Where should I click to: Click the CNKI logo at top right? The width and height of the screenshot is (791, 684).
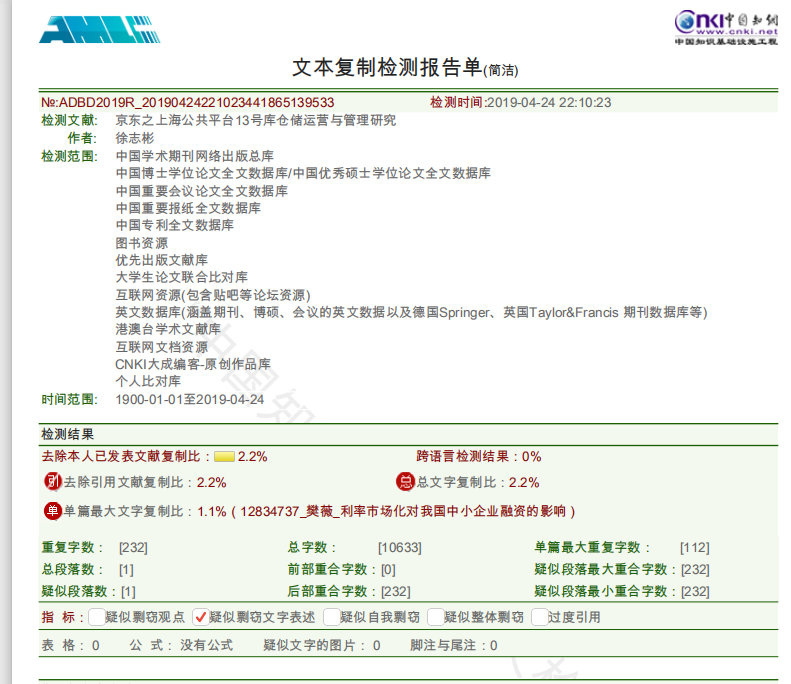tap(726, 28)
